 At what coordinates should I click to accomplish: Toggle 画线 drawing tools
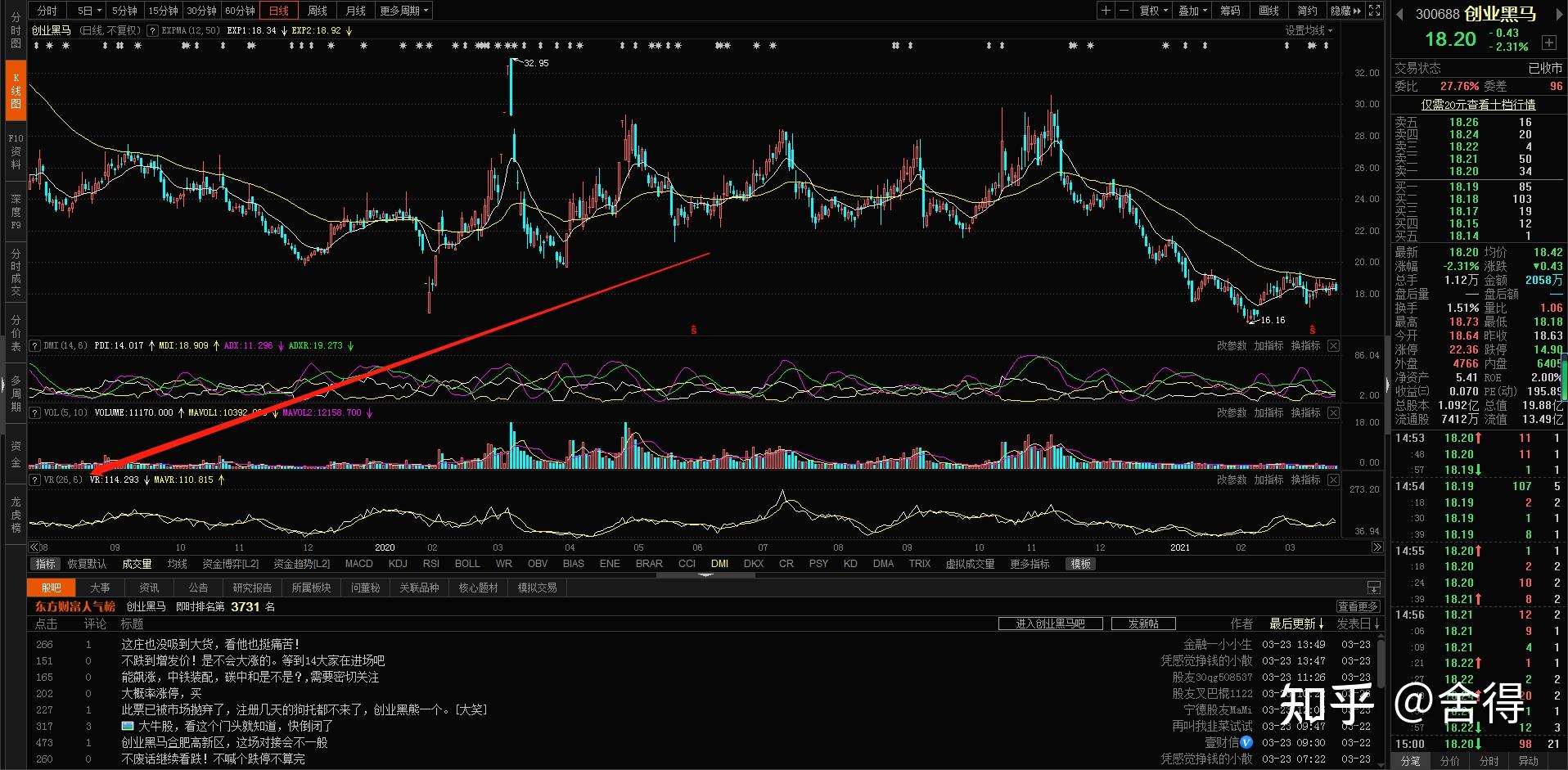(1268, 11)
